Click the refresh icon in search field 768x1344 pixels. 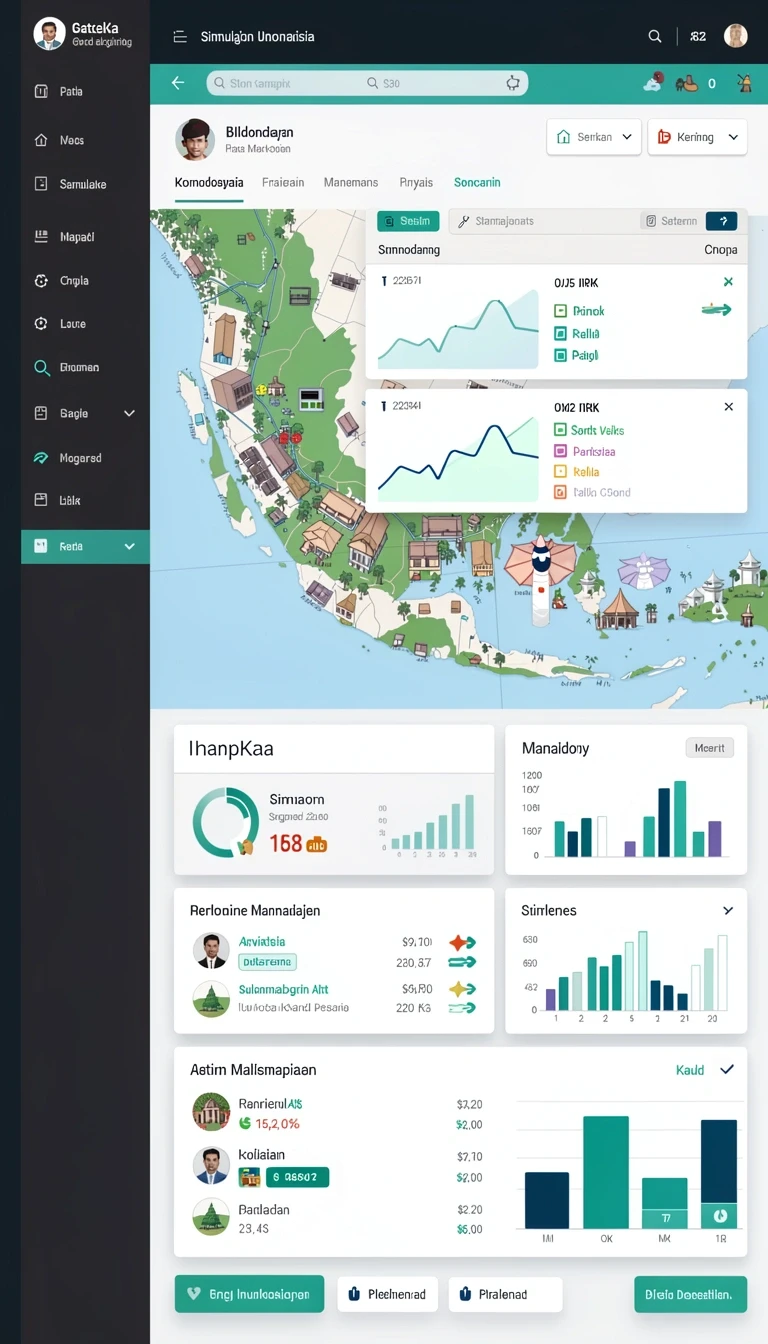(513, 83)
